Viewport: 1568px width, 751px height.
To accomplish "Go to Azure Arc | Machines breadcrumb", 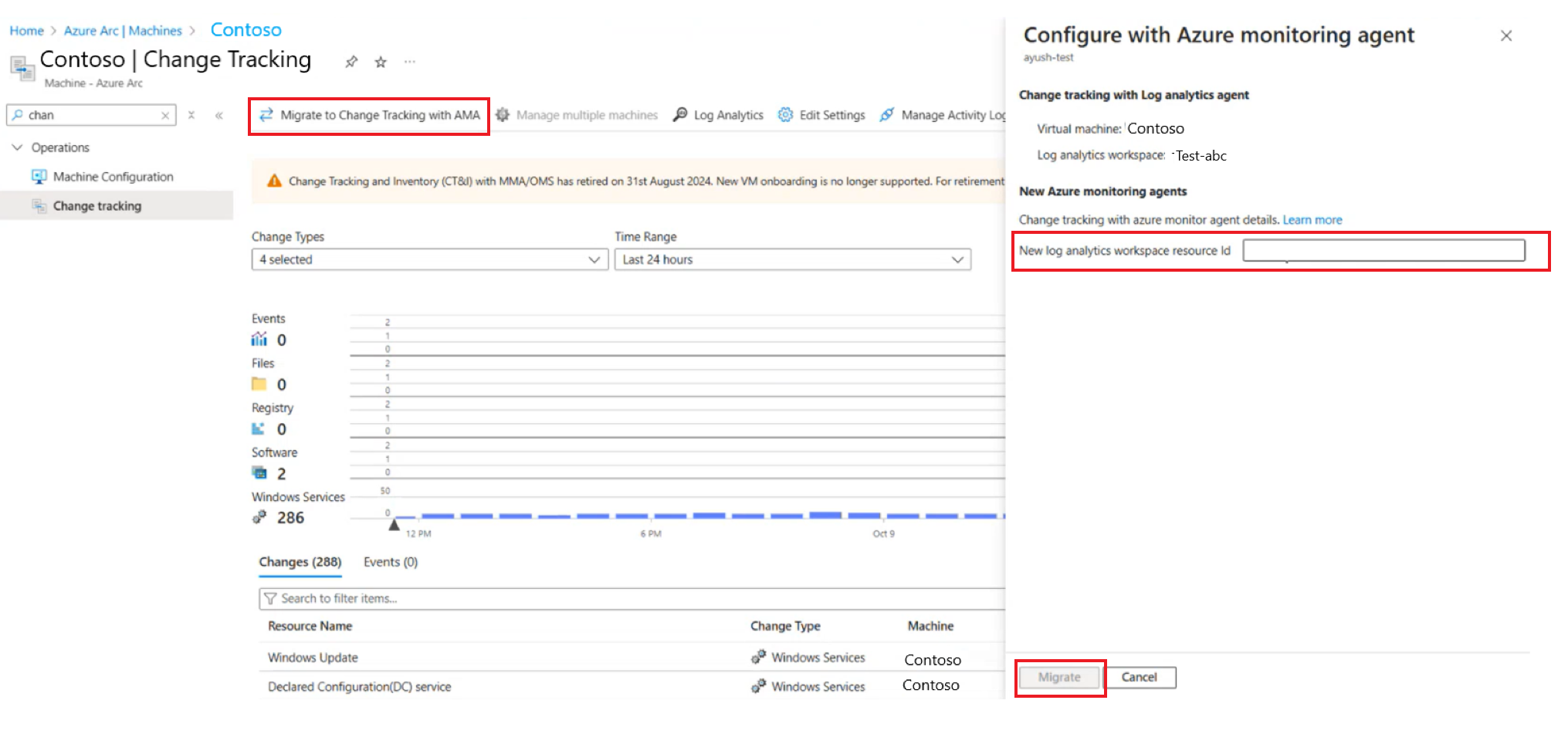I will click(123, 31).
